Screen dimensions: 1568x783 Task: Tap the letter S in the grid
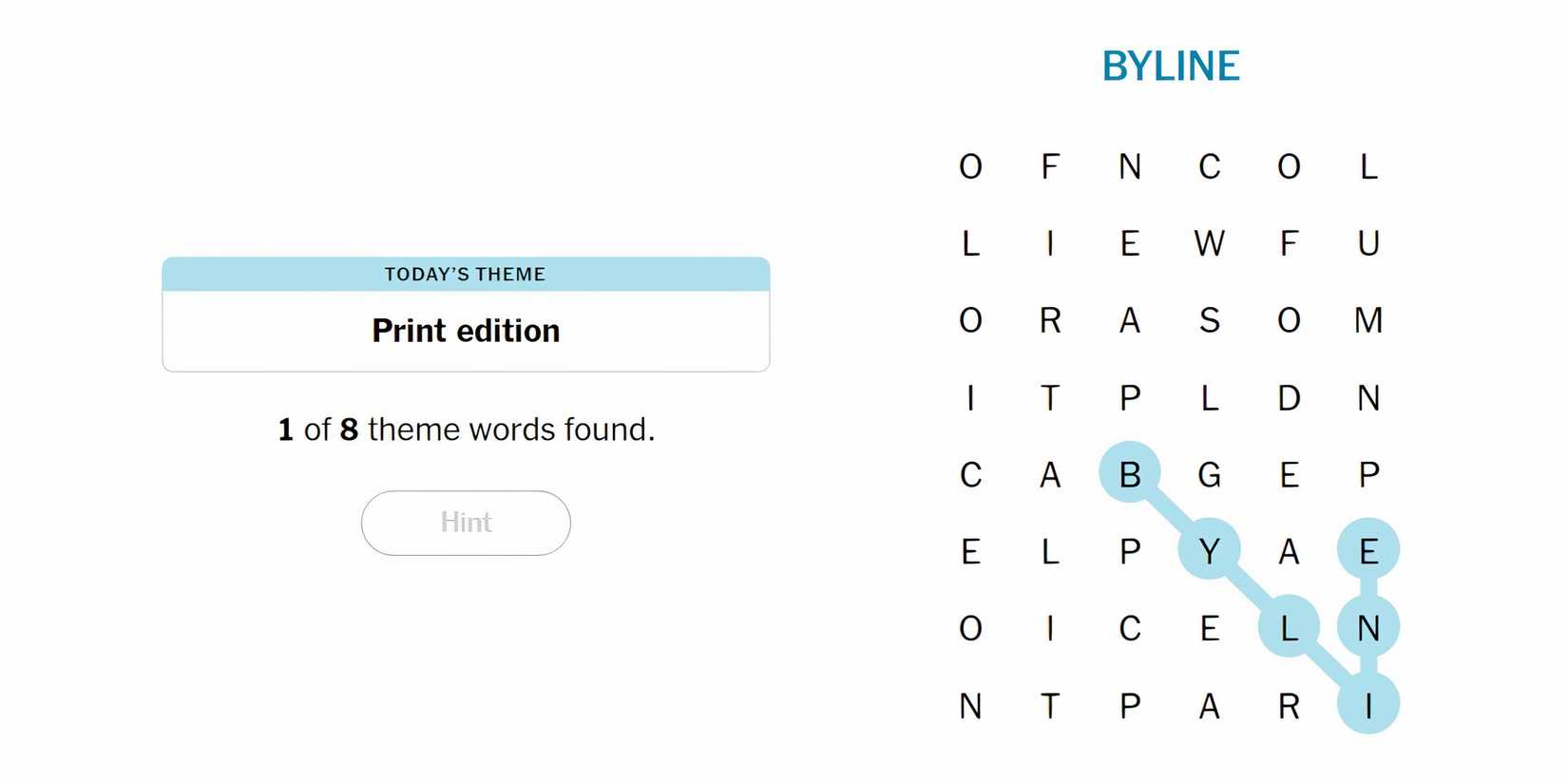1209,321
